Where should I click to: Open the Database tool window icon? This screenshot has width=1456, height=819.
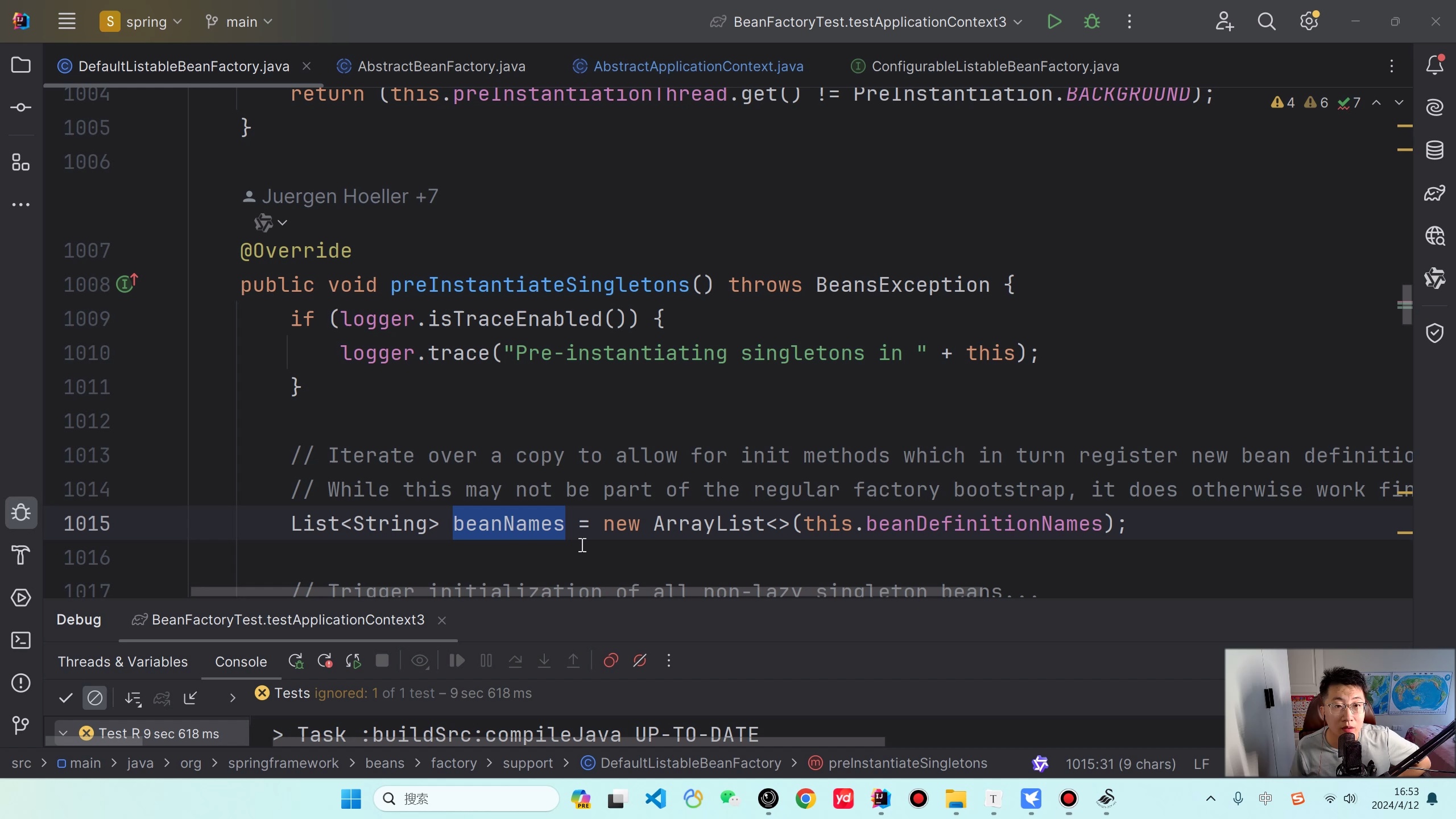[x=1434, y=150]
